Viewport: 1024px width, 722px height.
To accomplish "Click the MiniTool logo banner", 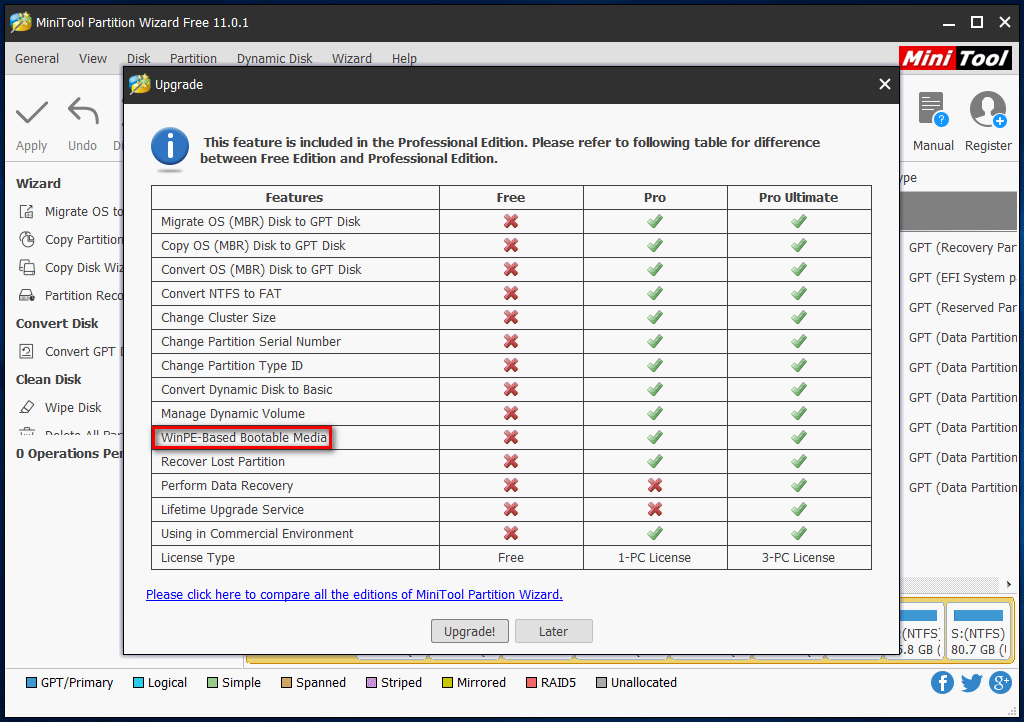I will 955,58.
